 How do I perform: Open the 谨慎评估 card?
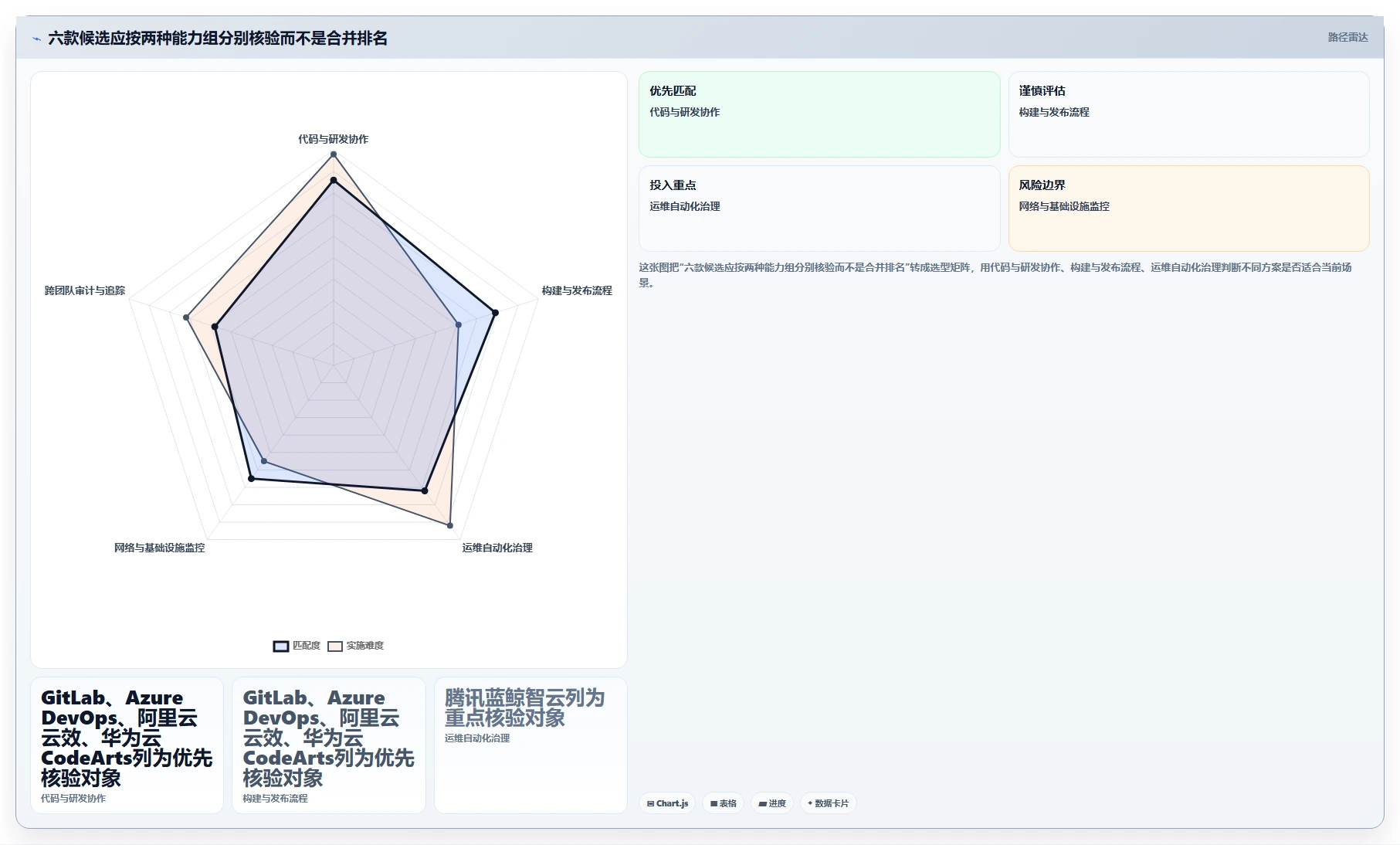[1188, 114]
